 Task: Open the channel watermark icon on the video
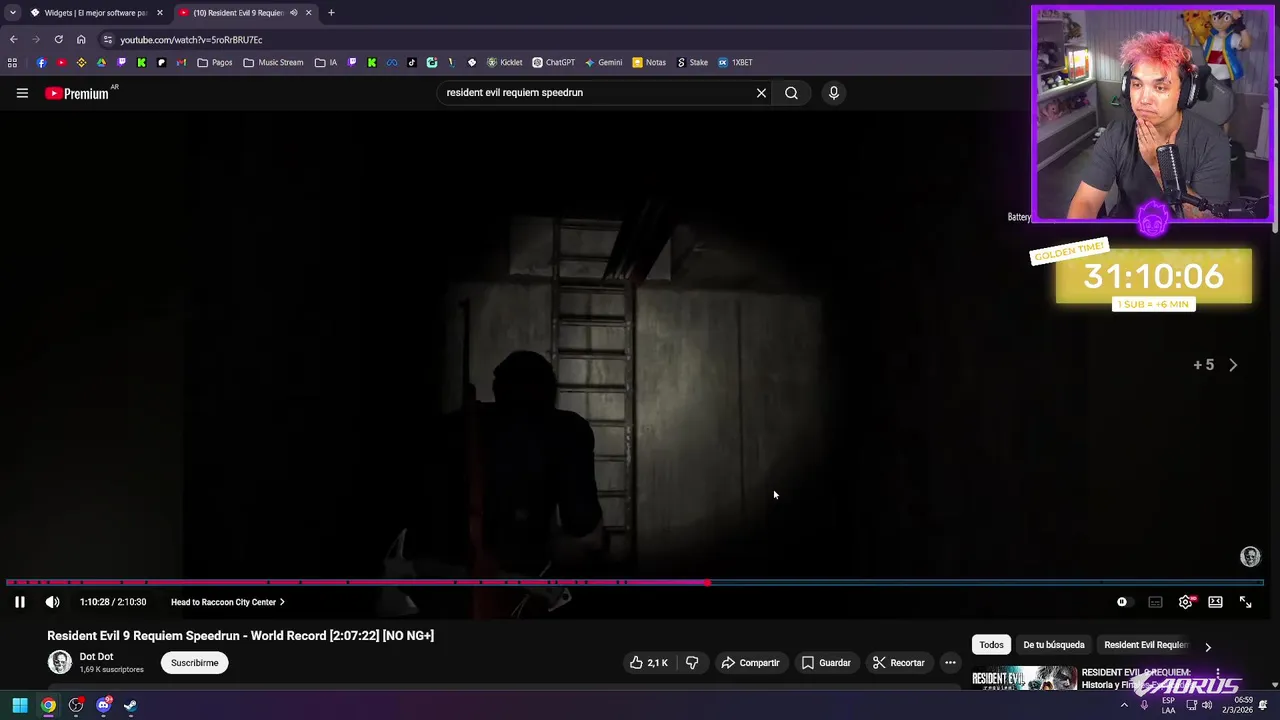(x=1250, y=557)
